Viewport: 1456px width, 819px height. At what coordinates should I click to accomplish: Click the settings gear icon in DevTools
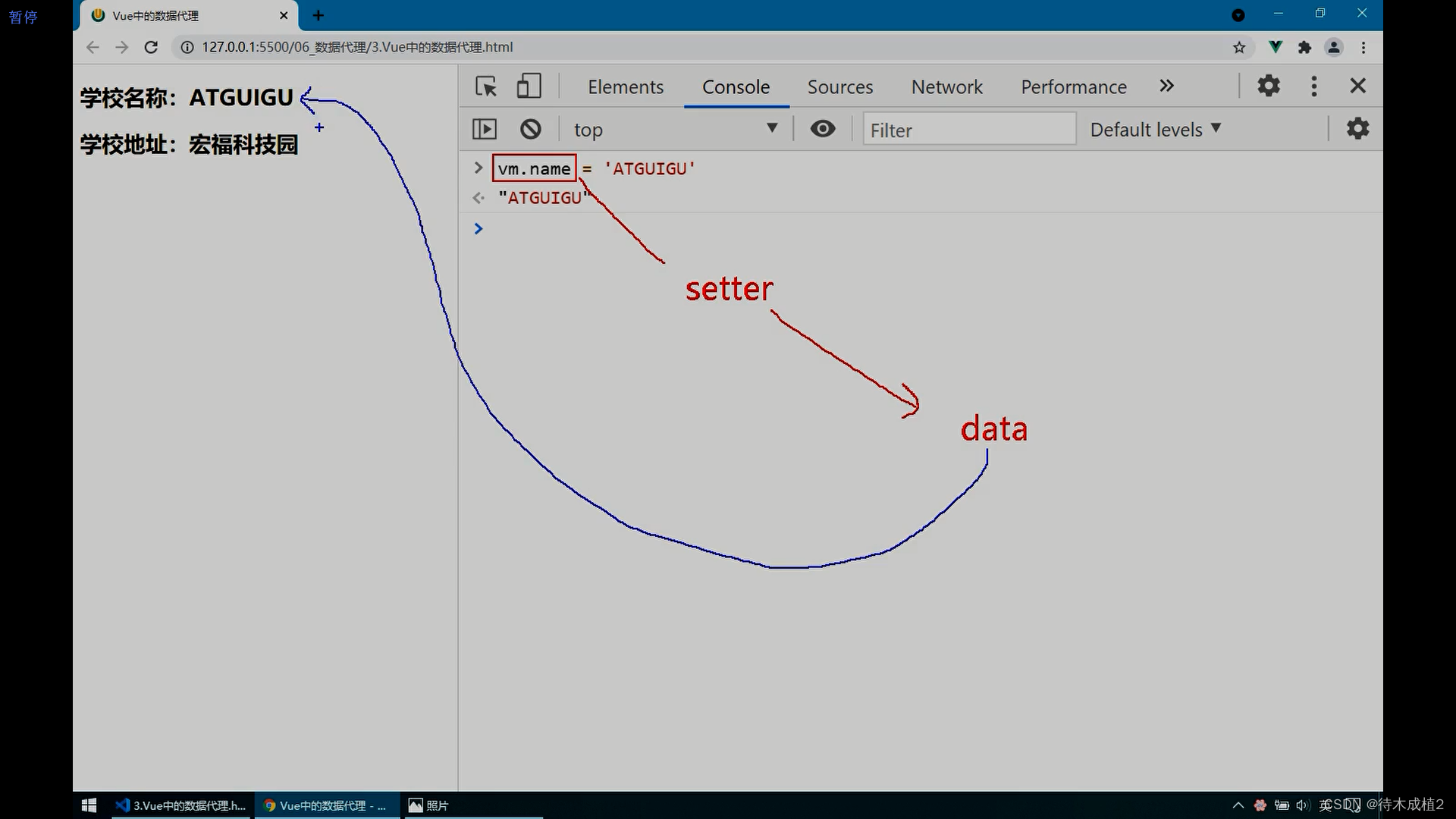[x=1269, y=86]
